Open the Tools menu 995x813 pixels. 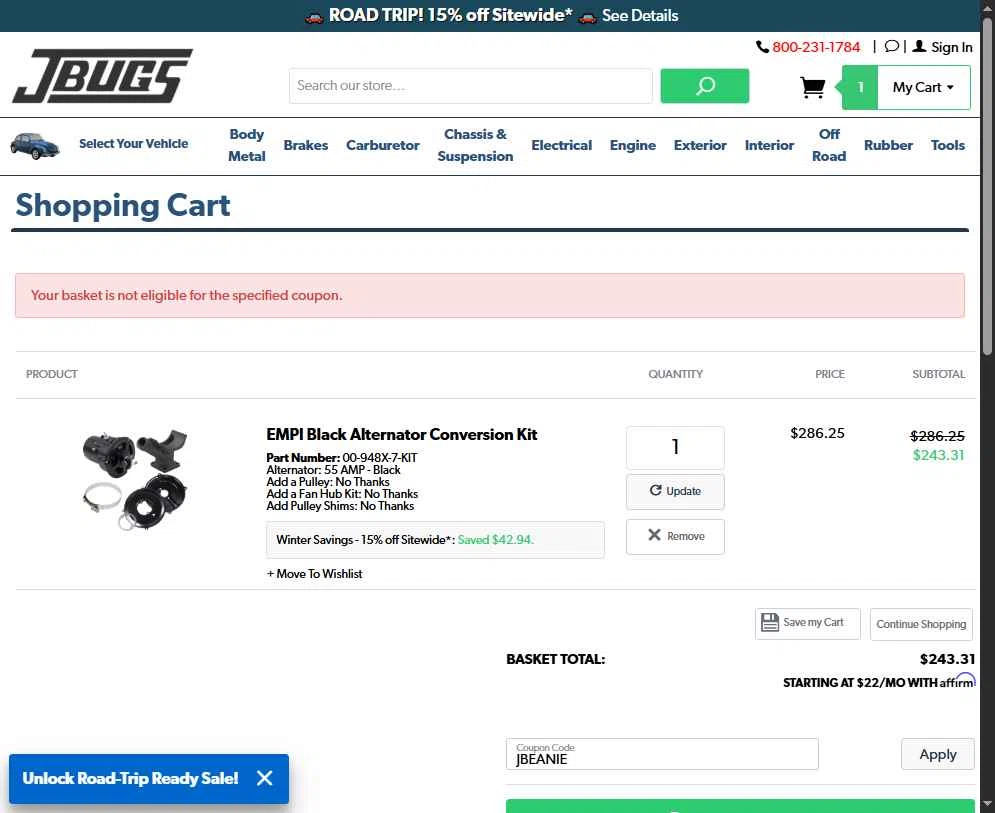click(x=947, y=145)
